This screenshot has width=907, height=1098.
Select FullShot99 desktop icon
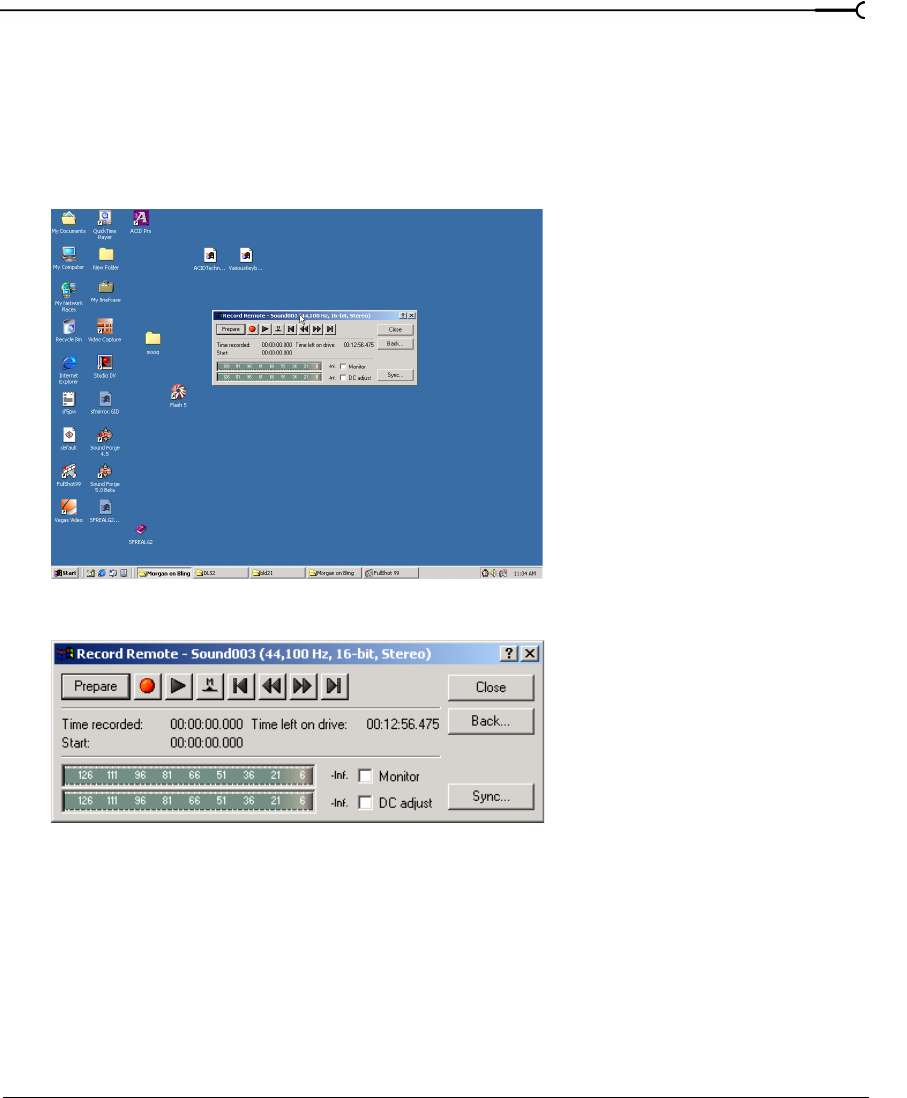[69, 475]
